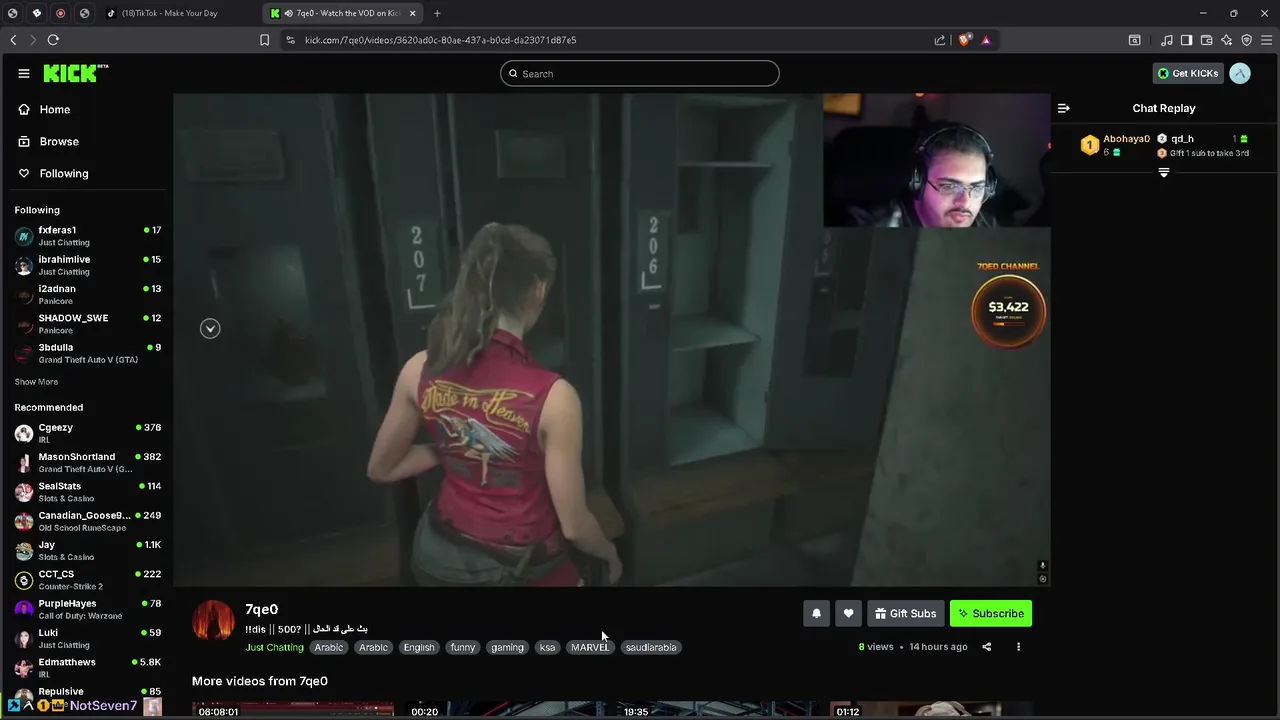Select the saudiarabia tag

651,647
